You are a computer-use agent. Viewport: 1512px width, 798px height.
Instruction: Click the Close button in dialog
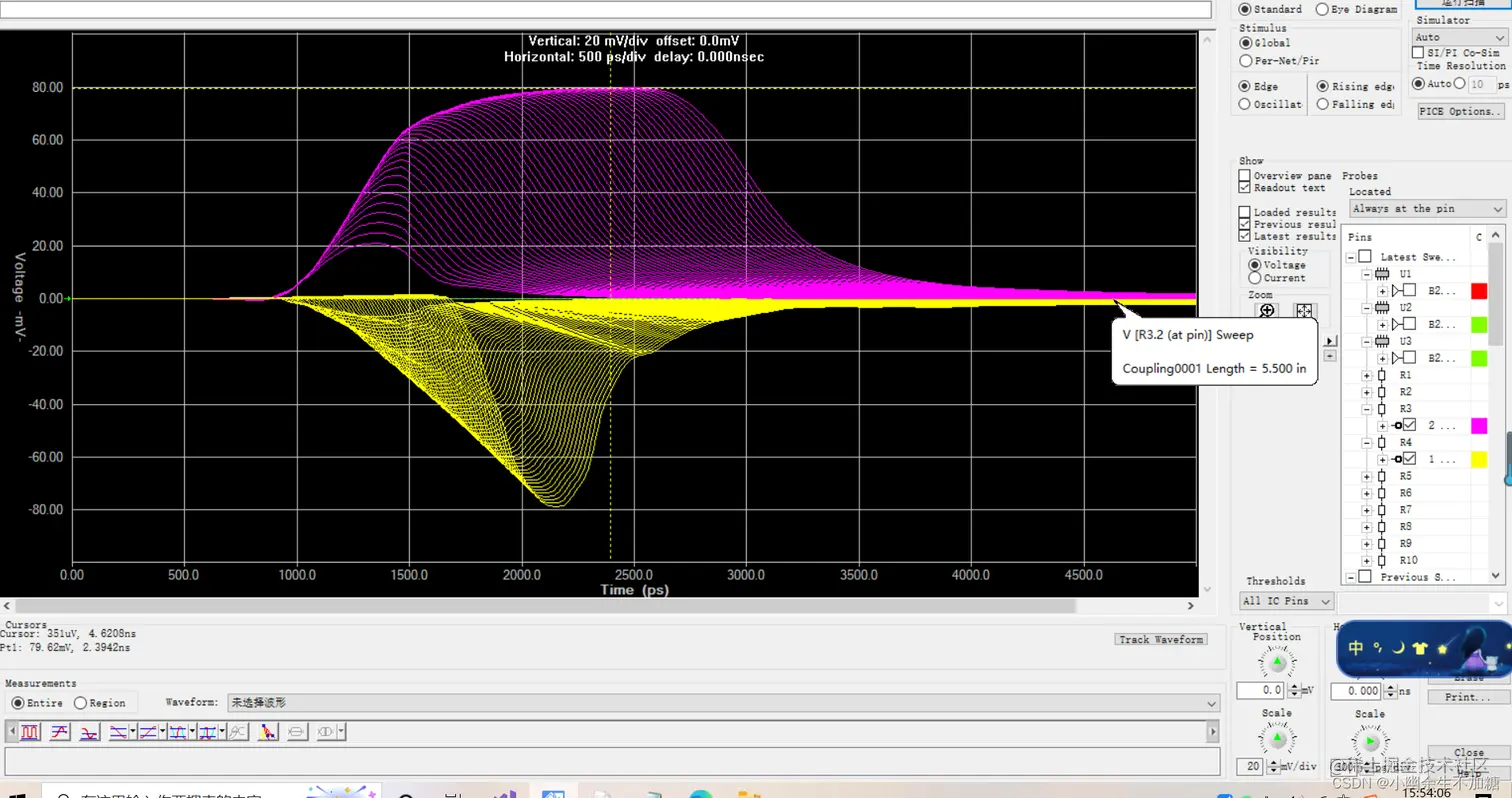[1469, 752]
